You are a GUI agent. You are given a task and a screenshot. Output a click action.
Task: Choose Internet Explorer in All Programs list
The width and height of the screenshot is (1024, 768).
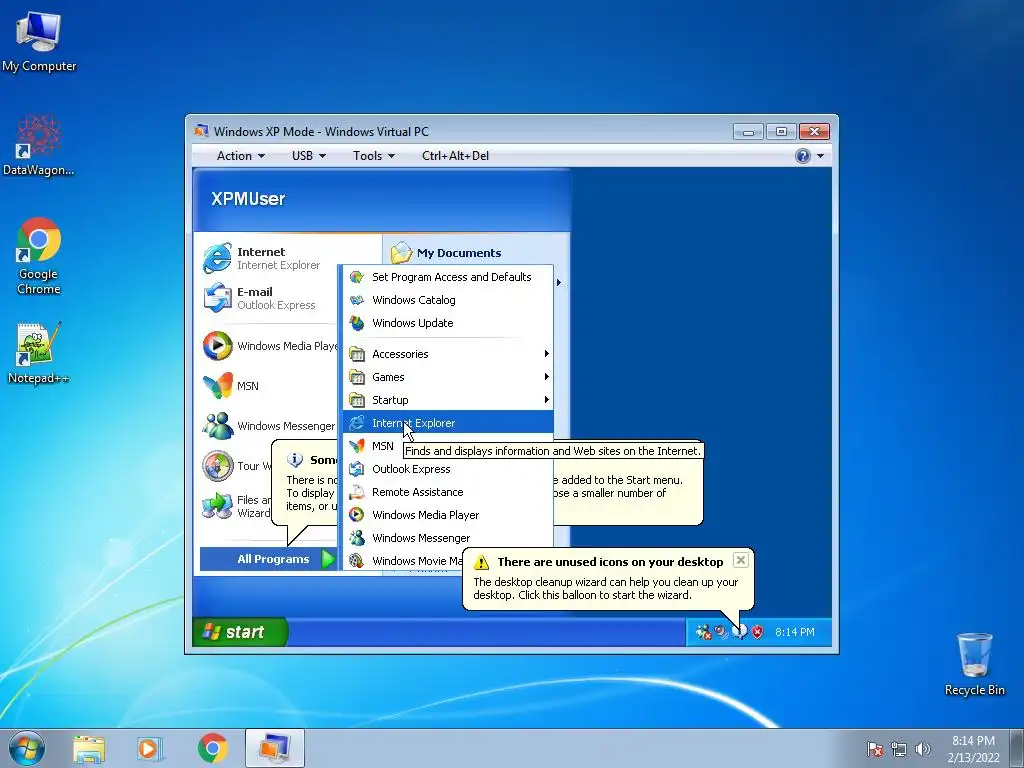(x=449, y=423)
